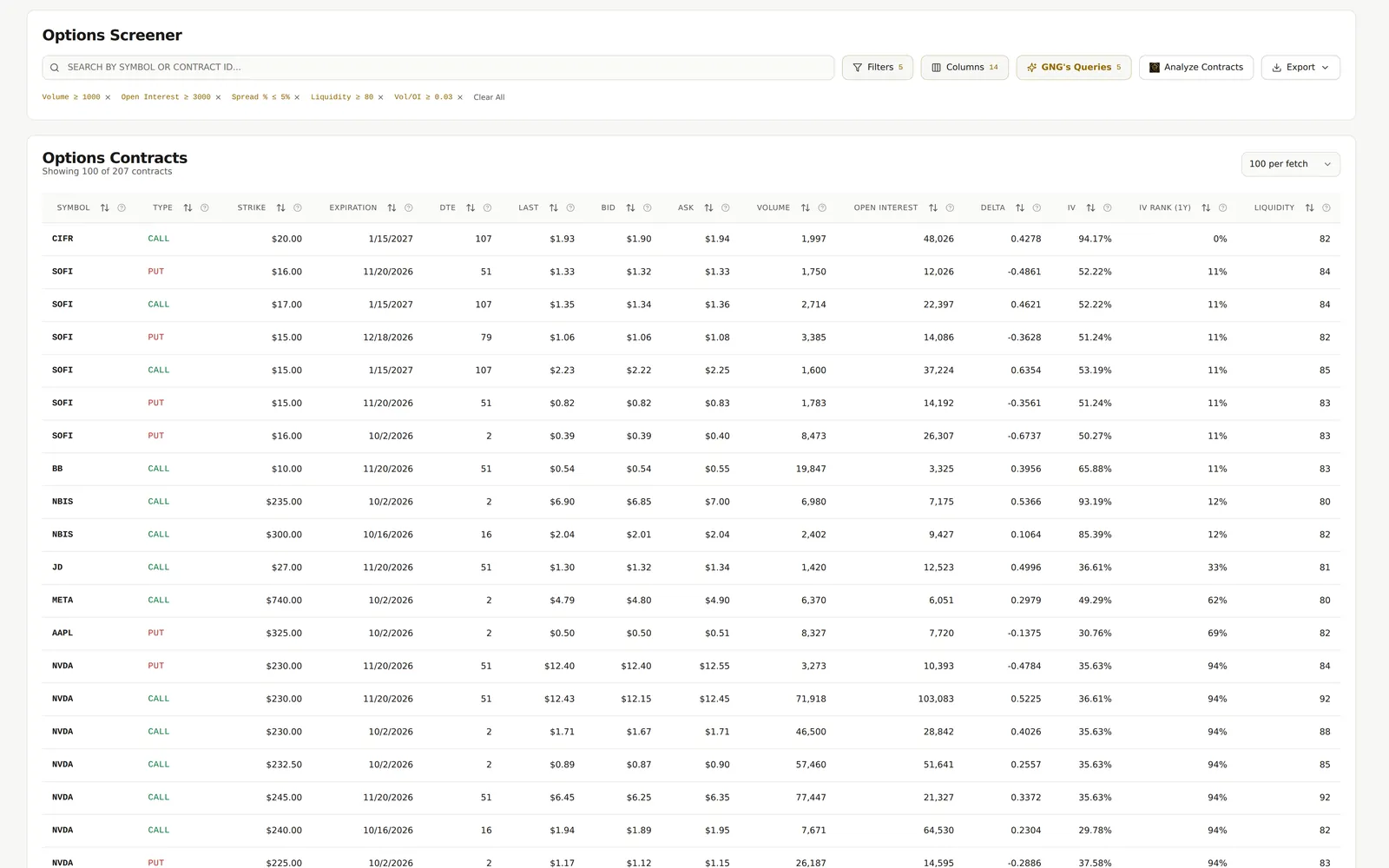Image resolution: width=1389 pixels, height=868 pixels.
Task: Select the JD call $27.00 row
Action: coord(691,567)
